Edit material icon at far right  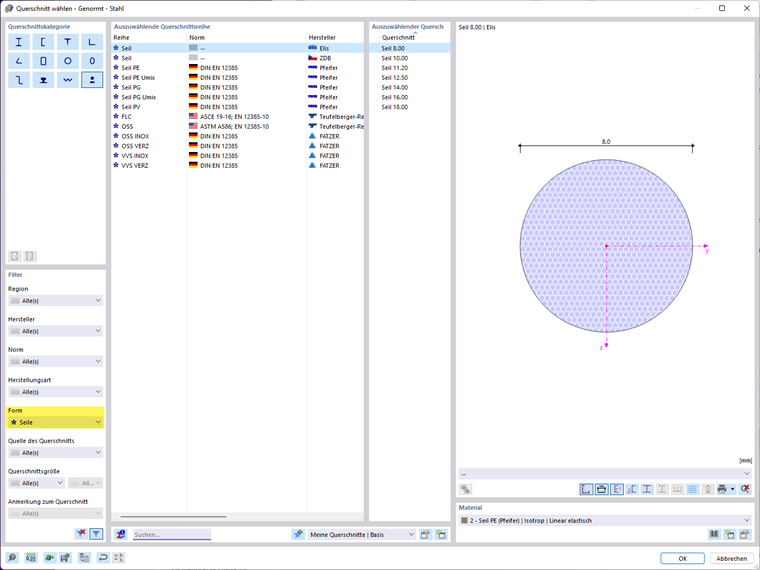(x=745, y=534)
